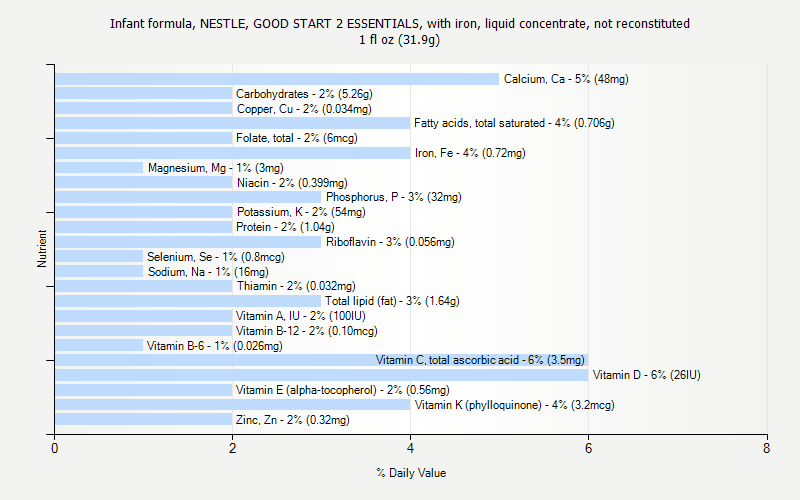Click the Calcium, Ca - 5% (48mg) label
This screenshot has width=800, height=500.
tap(566, 79)
